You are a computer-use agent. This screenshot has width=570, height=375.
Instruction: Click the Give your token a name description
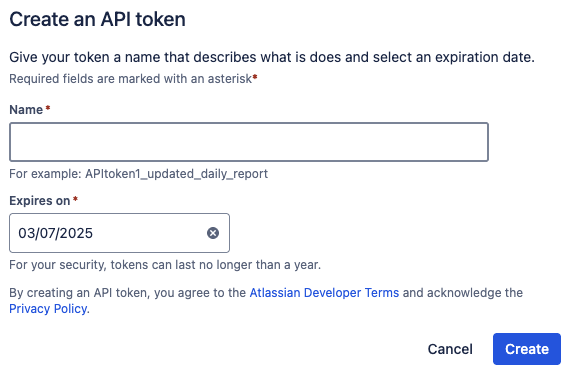point(272,57)
